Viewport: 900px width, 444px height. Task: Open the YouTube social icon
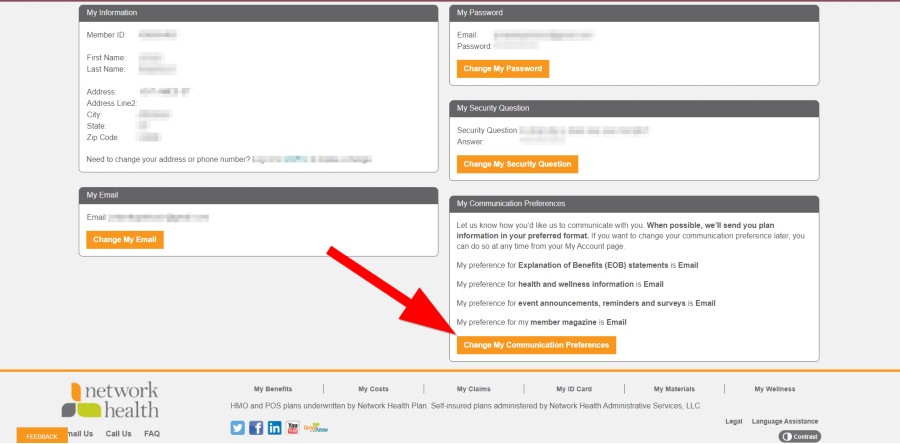click(x=293, y=428)
